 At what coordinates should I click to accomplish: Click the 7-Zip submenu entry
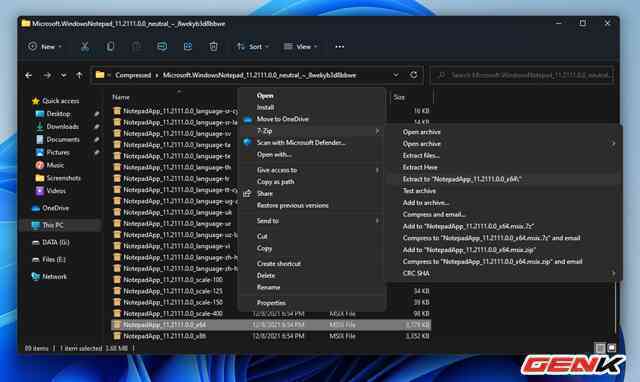click(x=311, y=131)
